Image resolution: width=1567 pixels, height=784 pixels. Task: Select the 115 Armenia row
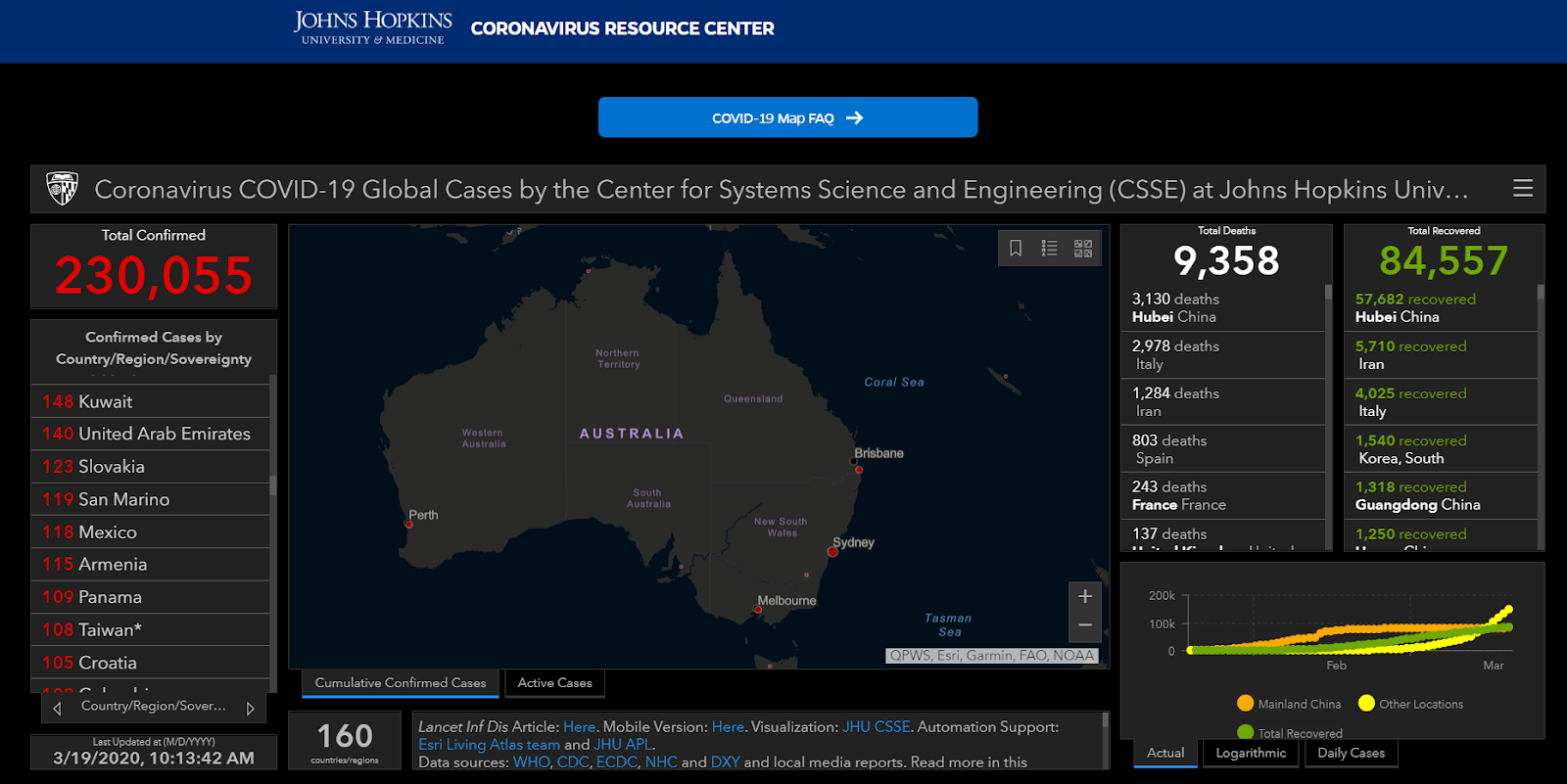(x=150, y=565)
